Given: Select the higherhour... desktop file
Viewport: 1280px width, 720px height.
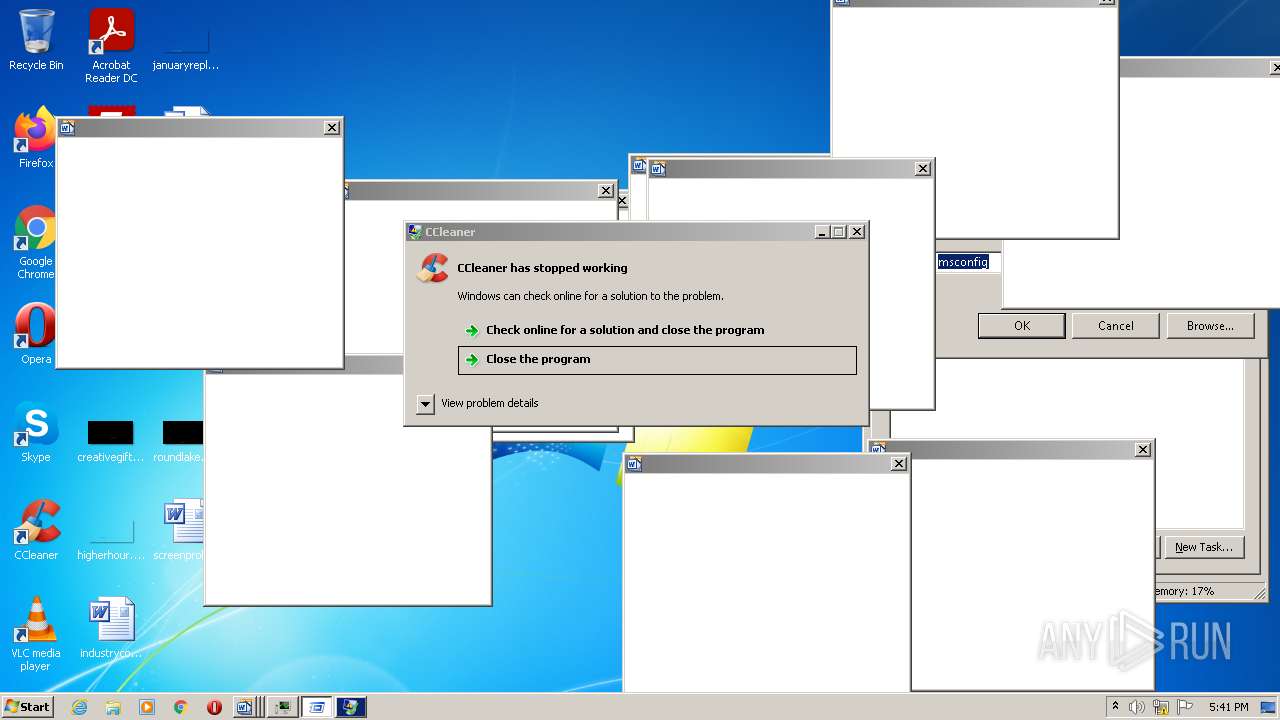Looking at the screenshot, I should (111, 538).
